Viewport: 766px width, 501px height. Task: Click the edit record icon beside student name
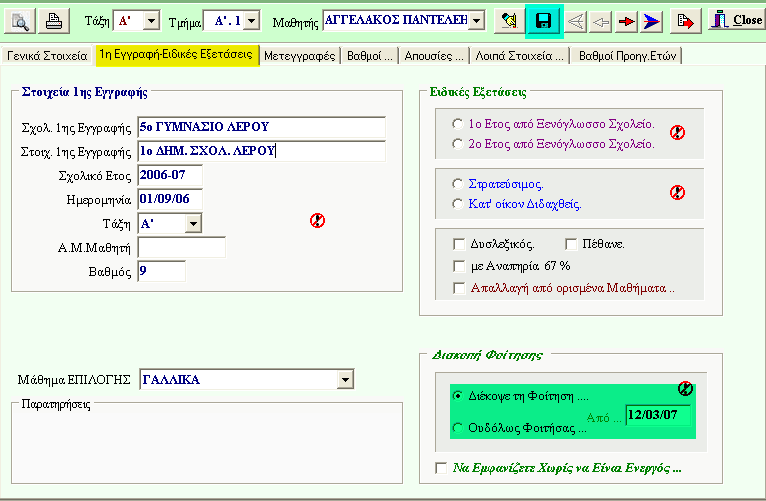coord(508,20)
